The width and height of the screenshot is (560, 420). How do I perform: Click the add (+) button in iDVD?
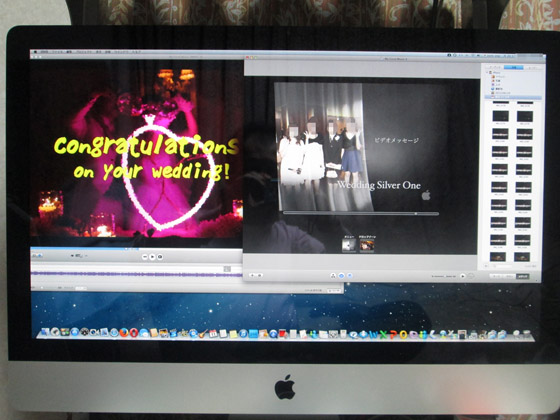click(x=252, y=275)
